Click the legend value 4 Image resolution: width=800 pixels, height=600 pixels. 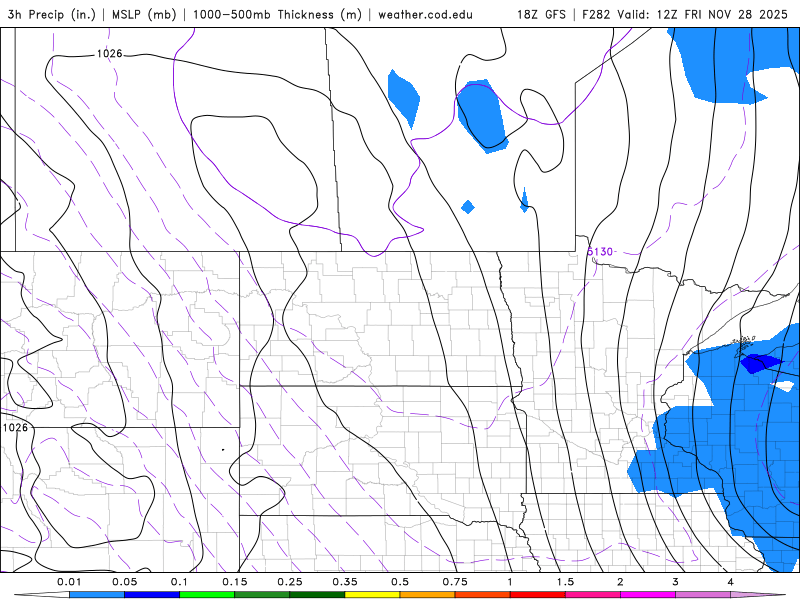(731, 582)
